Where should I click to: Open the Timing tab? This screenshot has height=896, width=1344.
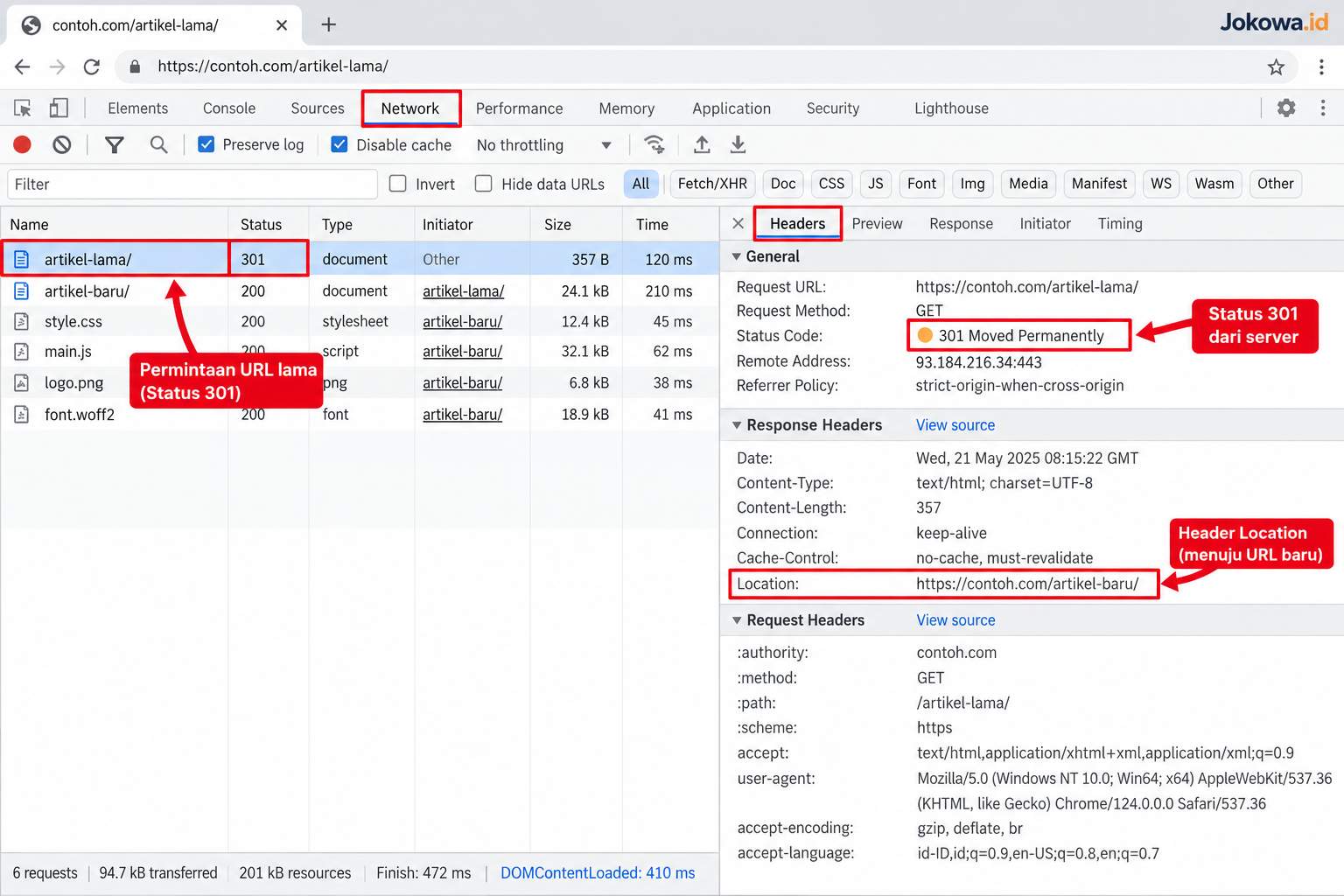coord(1120,224)
